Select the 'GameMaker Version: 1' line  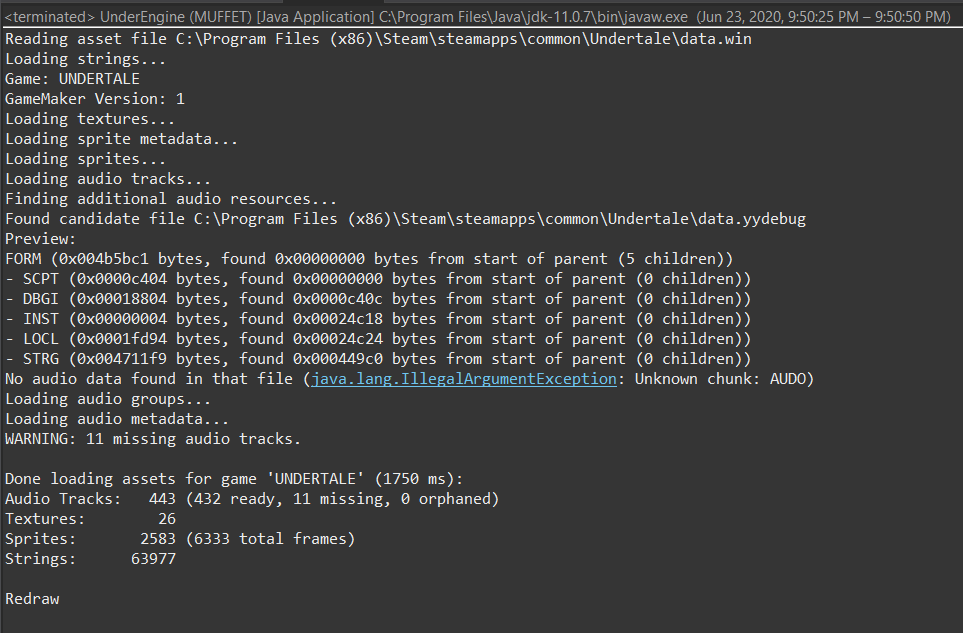(x=95, y=99)
